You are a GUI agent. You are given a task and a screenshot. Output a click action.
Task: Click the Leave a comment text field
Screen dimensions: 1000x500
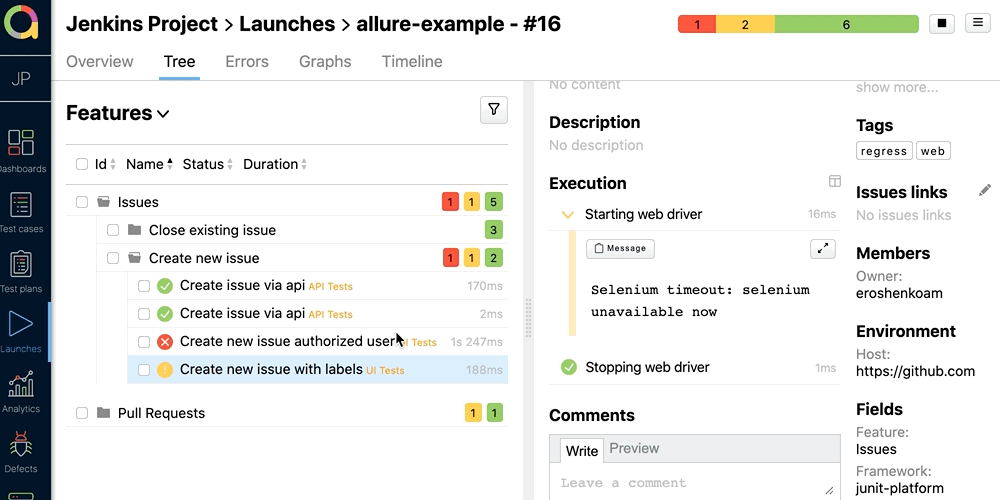[690, 483]
